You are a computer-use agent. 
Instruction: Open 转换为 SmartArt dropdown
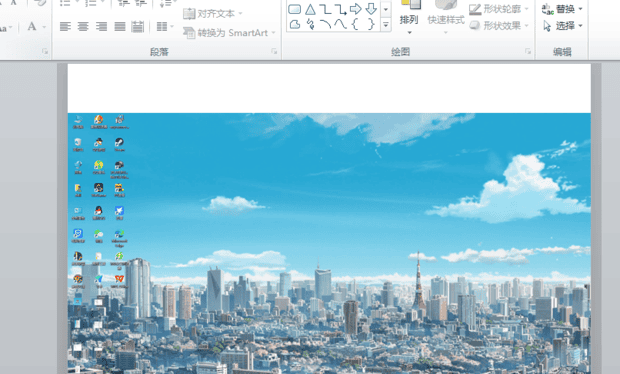tap(229, 32)
